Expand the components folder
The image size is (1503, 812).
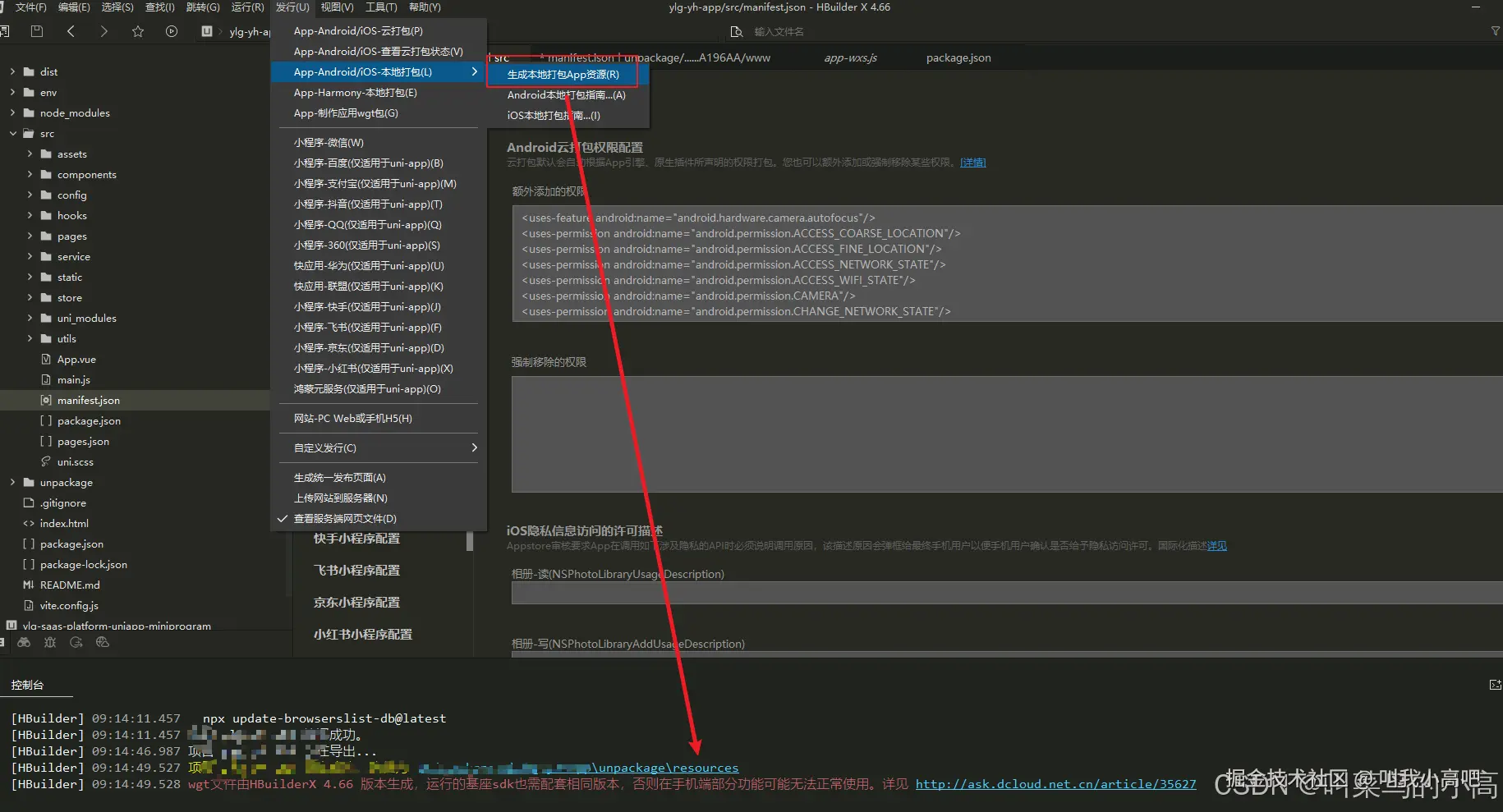coord(30,174)
